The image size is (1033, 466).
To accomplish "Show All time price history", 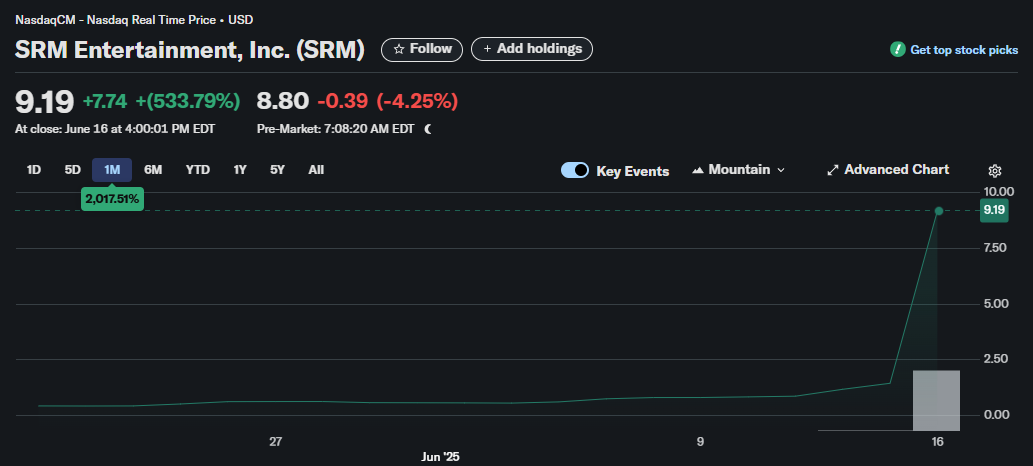I will [x=316, y=170].
